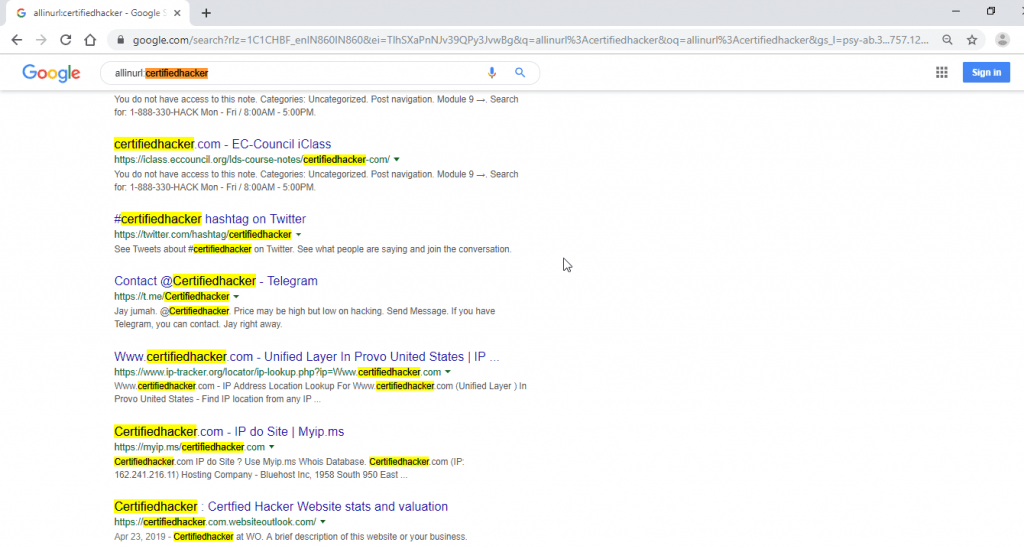Open #certifiedhacker hashtag on Twitter result
The width and height of the screenshot is (1024, 549).
(210, 219)
